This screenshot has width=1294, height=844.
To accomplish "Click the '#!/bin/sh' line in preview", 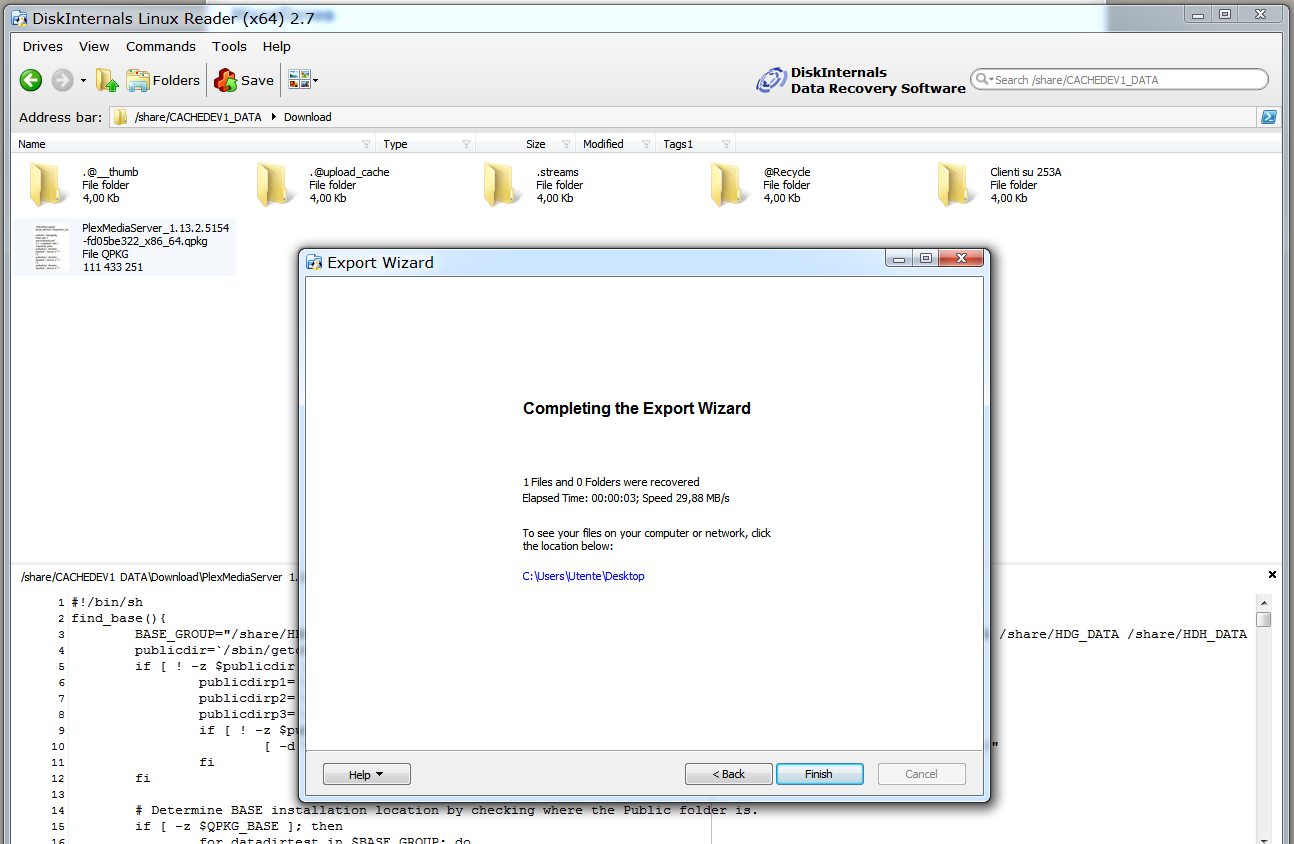I will click(x=107, y=602).
